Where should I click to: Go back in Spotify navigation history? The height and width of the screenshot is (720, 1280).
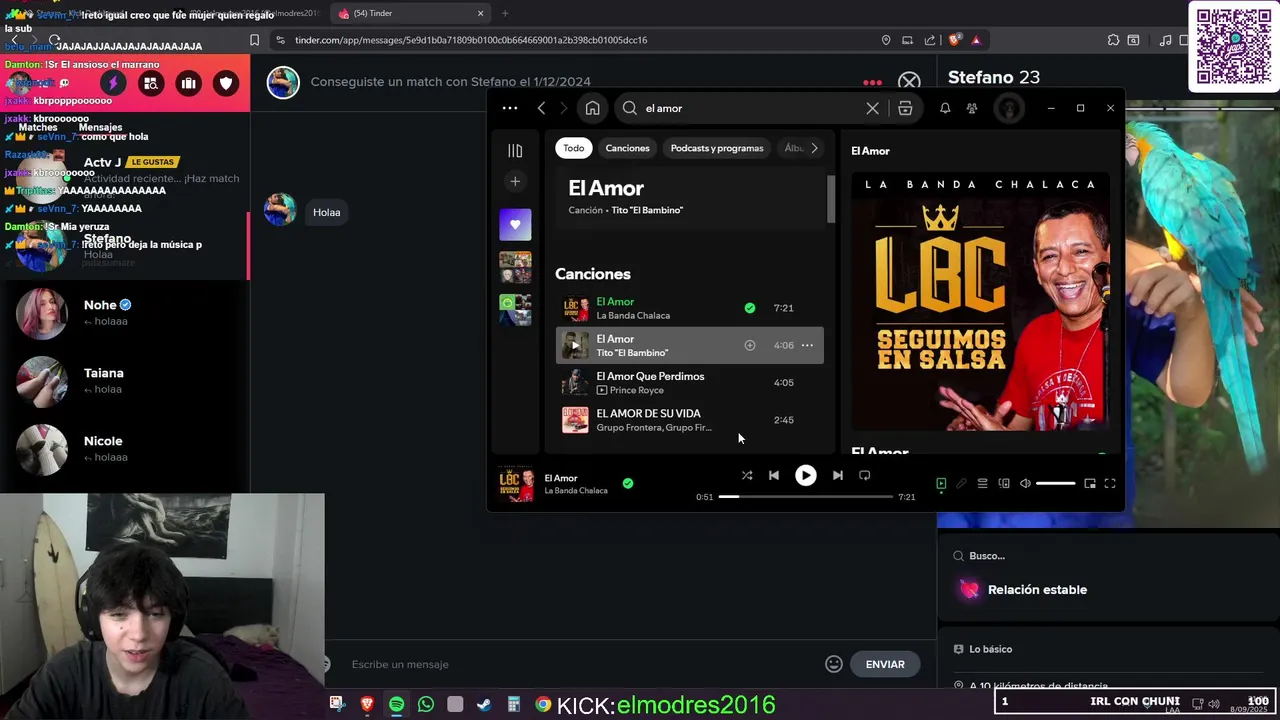click(541, 108)
